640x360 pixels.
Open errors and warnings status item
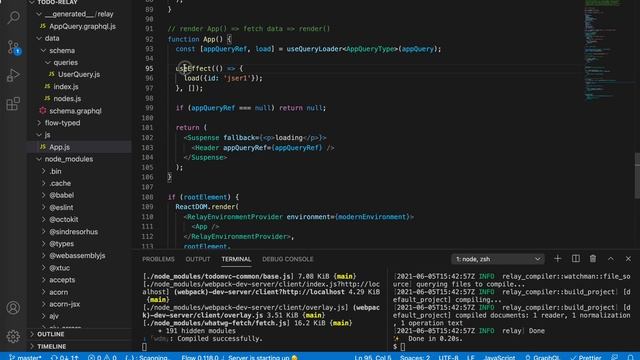tap(102, 357)
